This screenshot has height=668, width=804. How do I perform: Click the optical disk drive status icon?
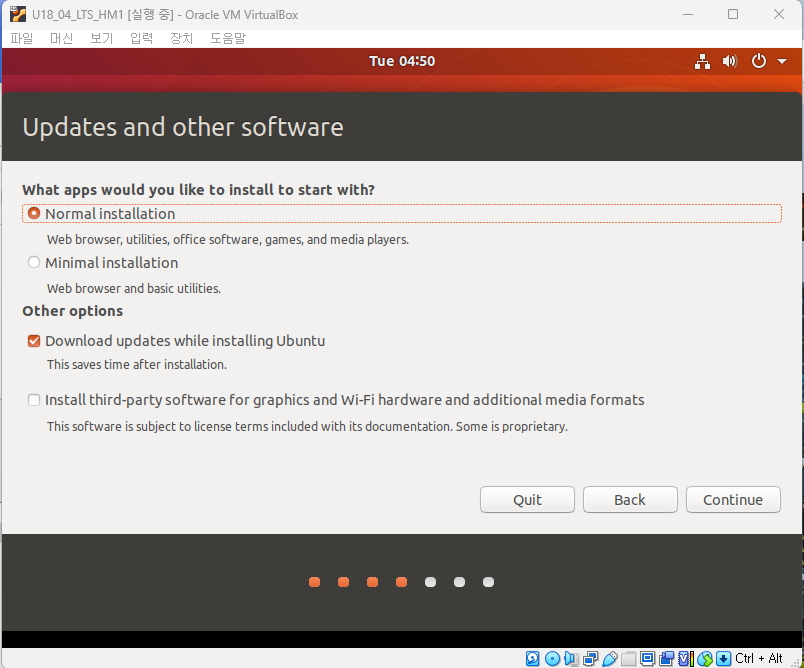552,658
